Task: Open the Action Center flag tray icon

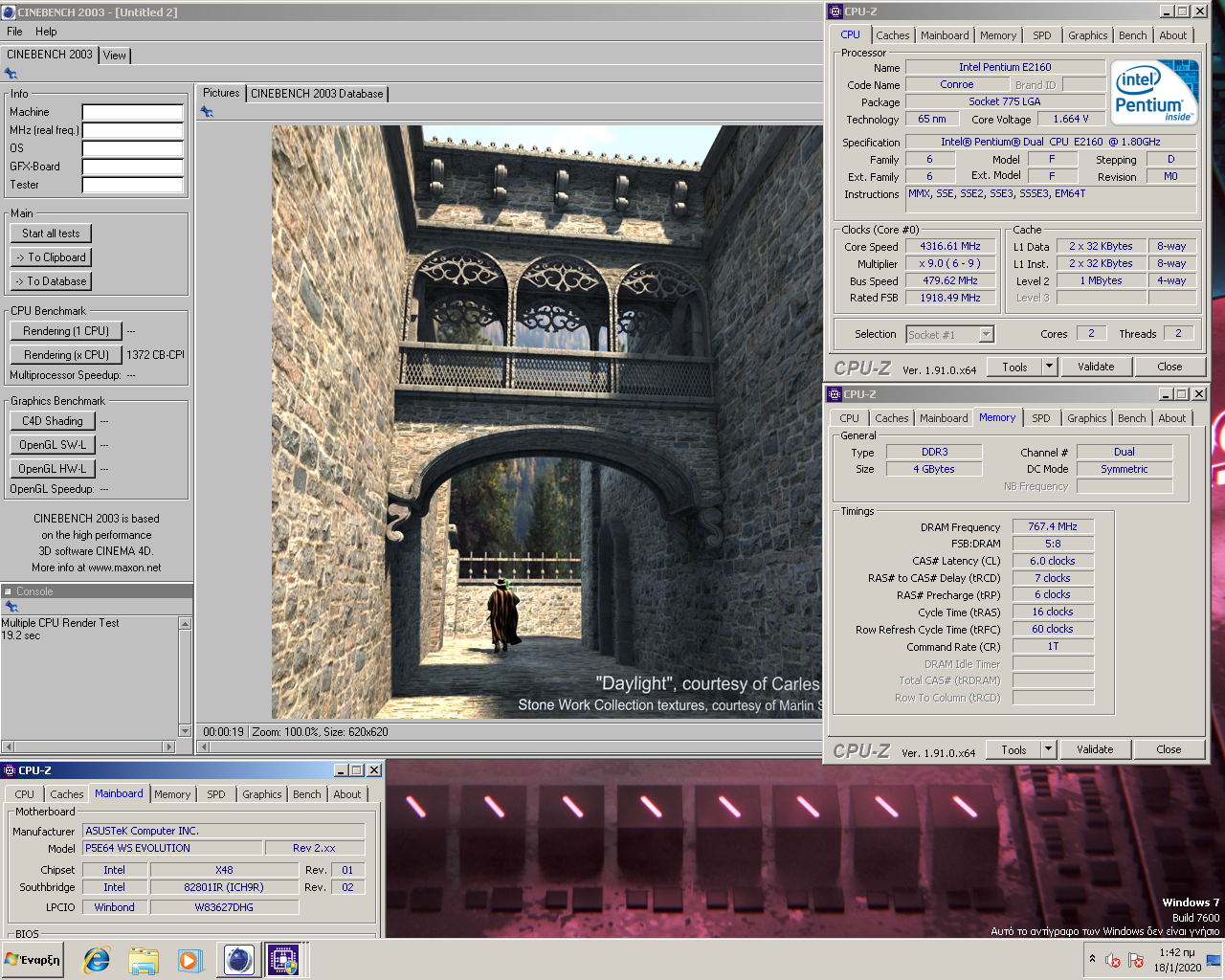Action: point(1136,960)
